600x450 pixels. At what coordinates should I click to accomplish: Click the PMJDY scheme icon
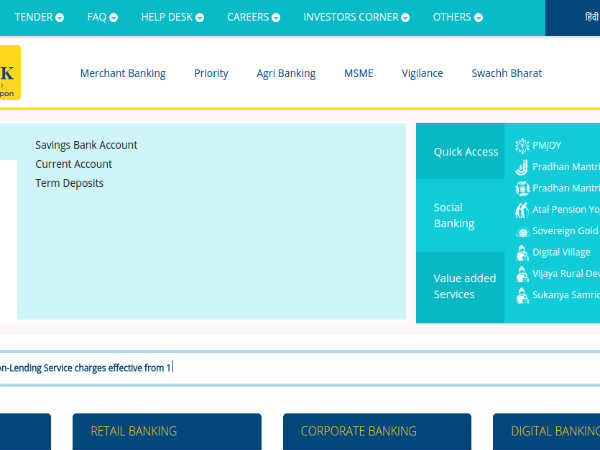(522, 146)
